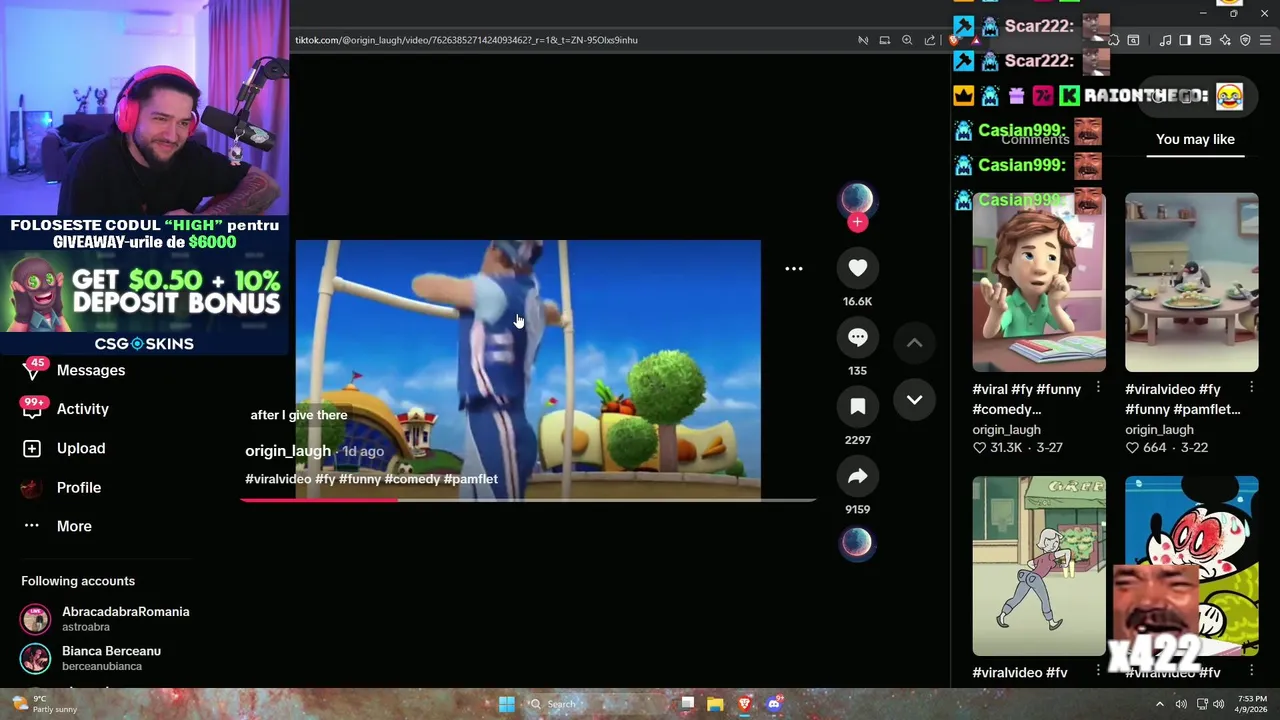Show hidden system tray icons
Screen dimensions: 1280x720
pos(1160,704)
